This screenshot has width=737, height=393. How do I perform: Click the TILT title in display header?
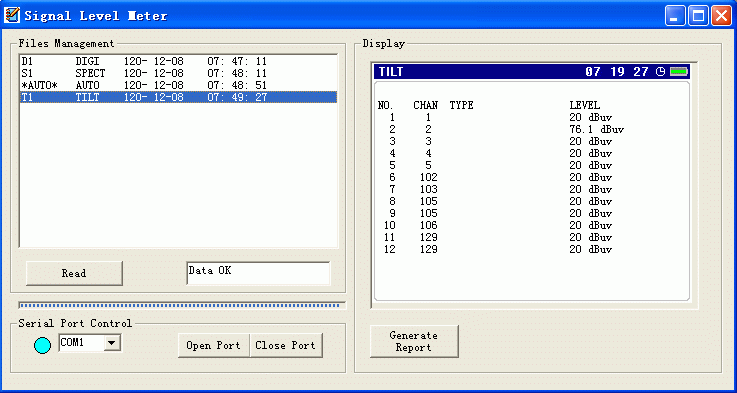(391, 72)
